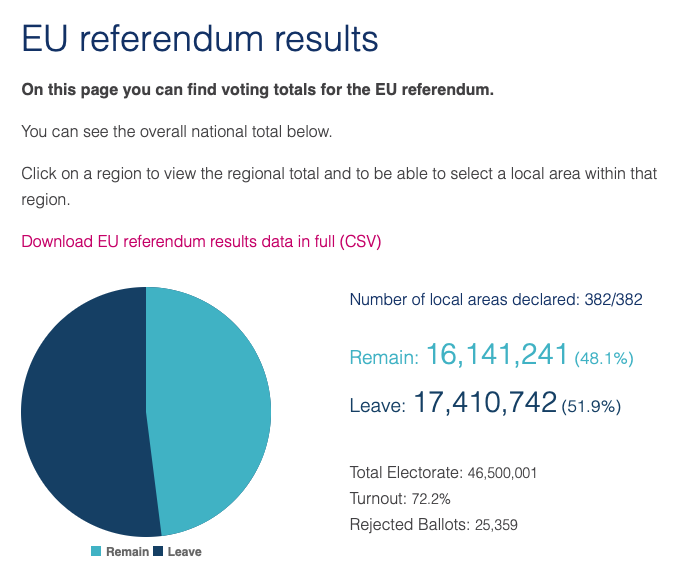The image size is (680, 577).
Task: Click the Leave vote count 17,410,742
Action: pyautogui.click(x=483, y=403)
